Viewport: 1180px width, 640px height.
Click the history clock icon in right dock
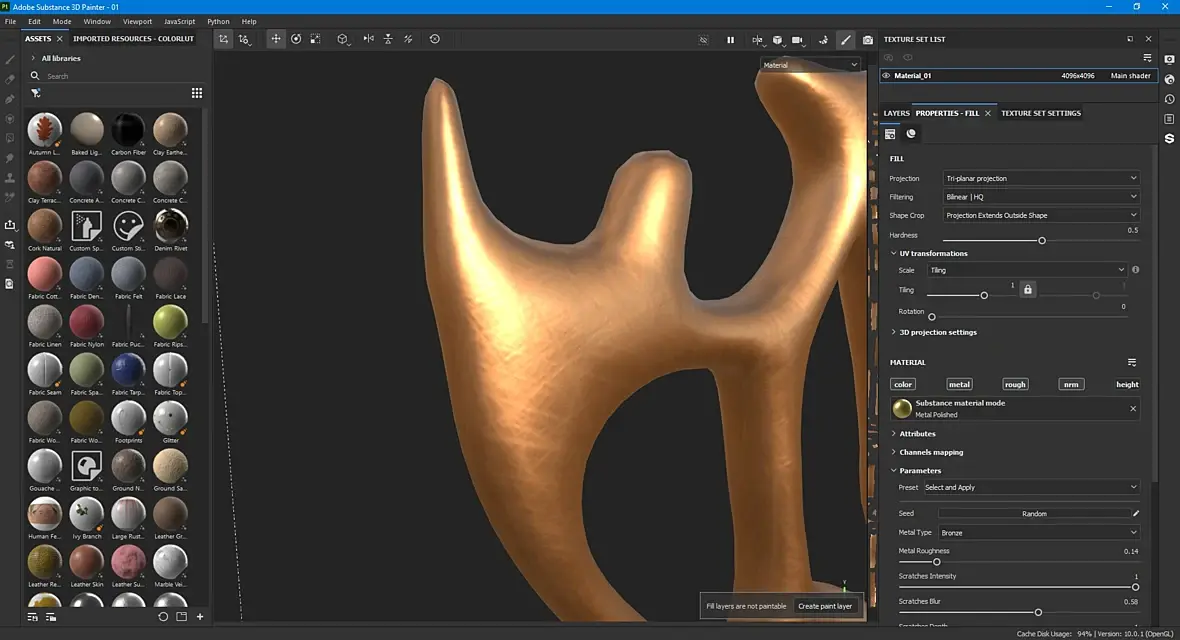1169,99
